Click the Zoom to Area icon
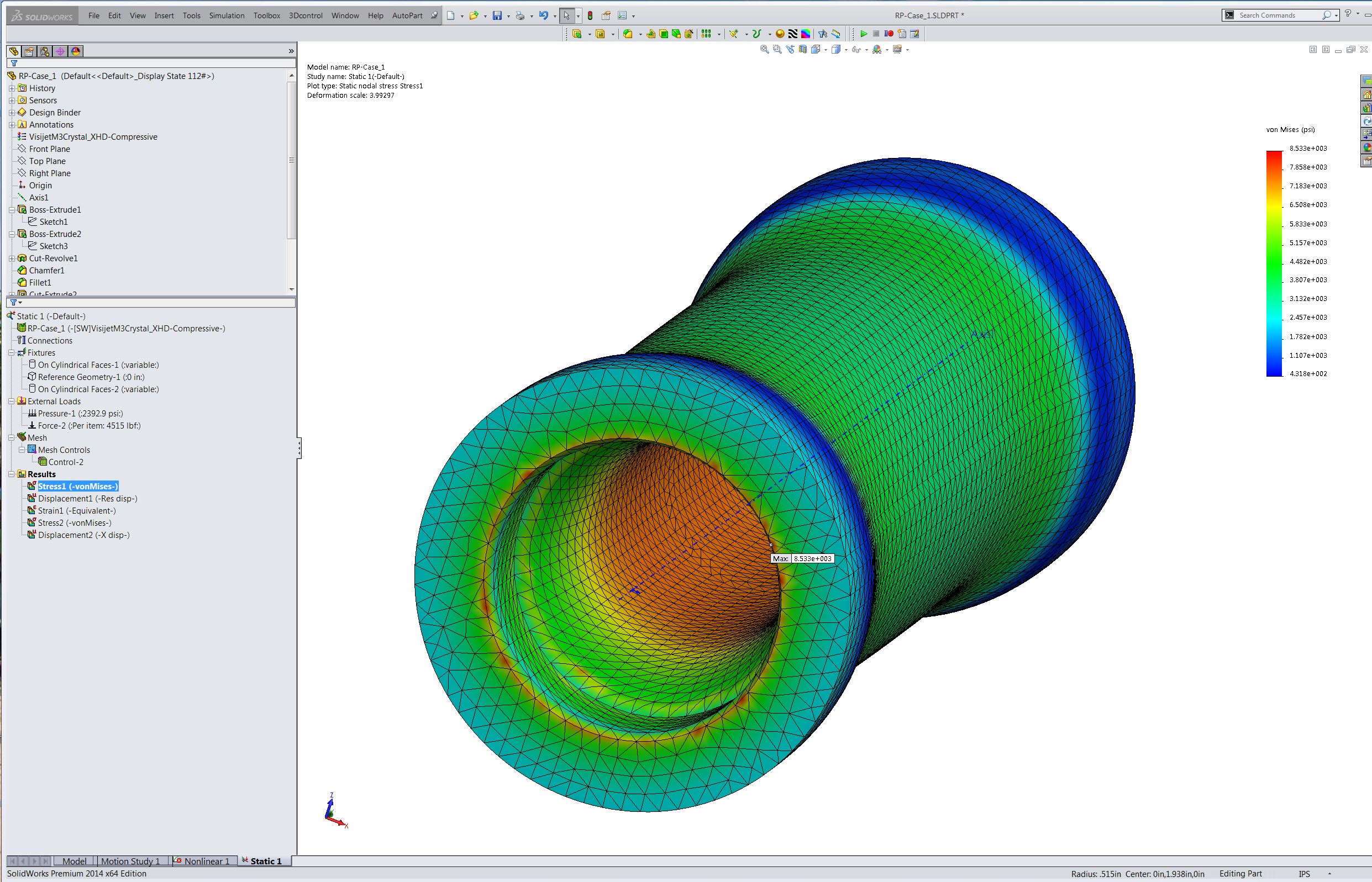This screenshot has height=882, width=1372. click(x=777, y=49)
